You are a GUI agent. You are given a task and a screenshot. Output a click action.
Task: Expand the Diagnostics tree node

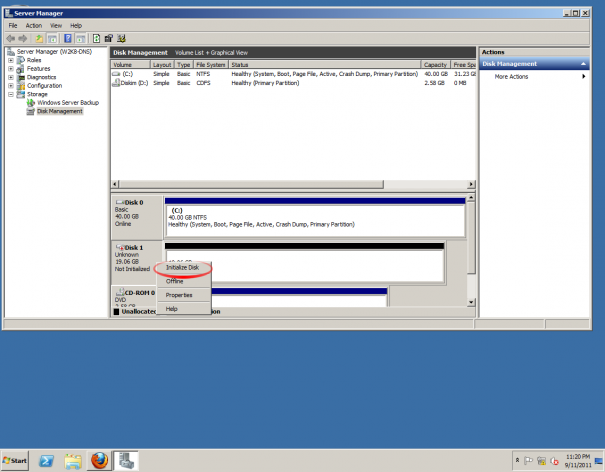tap(11, 77)
